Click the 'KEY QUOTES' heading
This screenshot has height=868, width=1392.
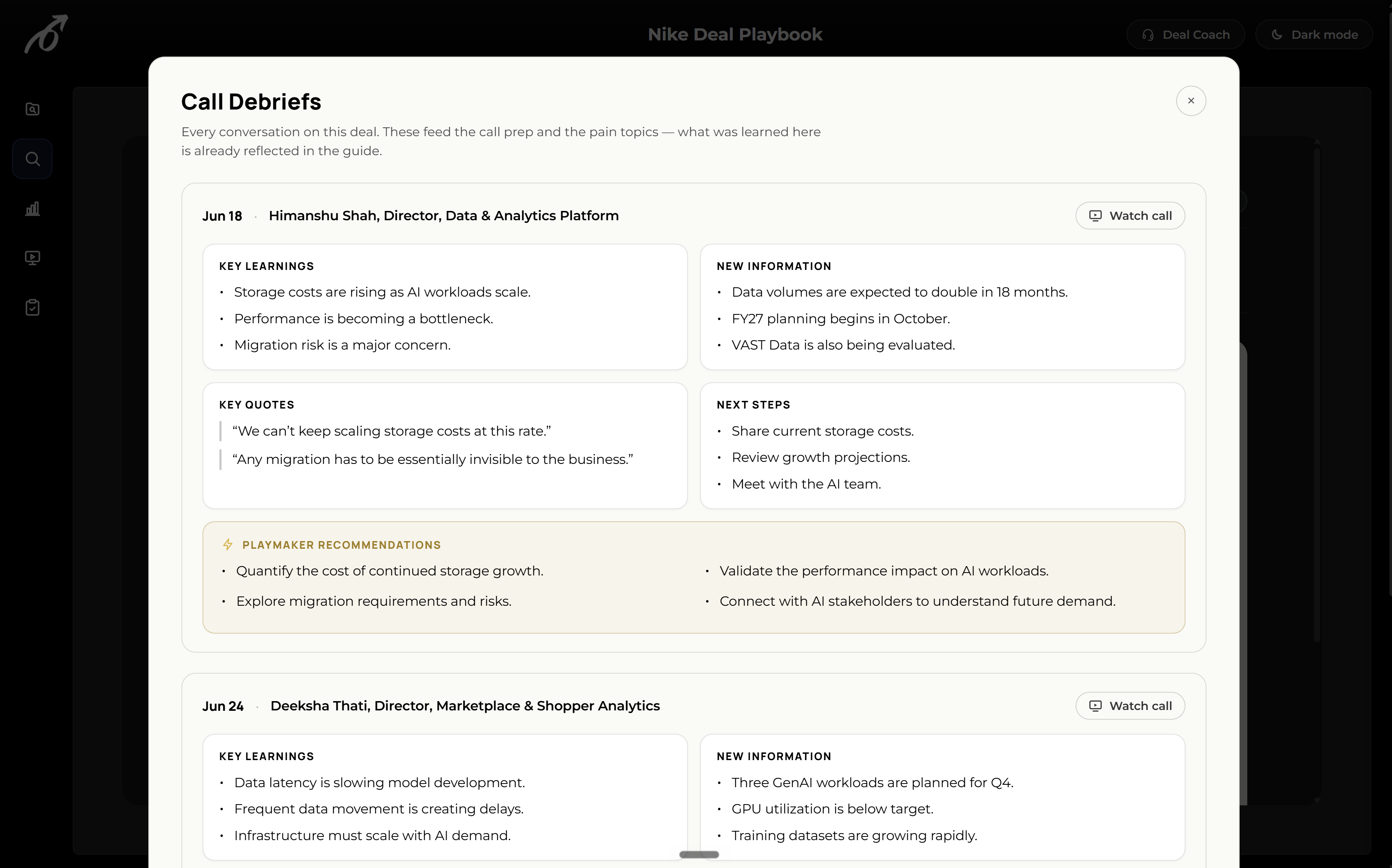257,405
